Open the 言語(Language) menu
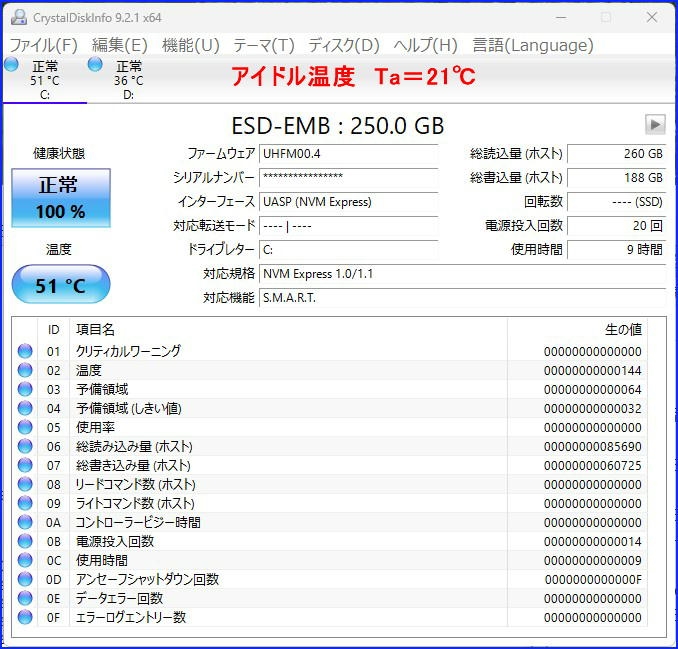This screenshot has height=649, width=678. [533, 45]
